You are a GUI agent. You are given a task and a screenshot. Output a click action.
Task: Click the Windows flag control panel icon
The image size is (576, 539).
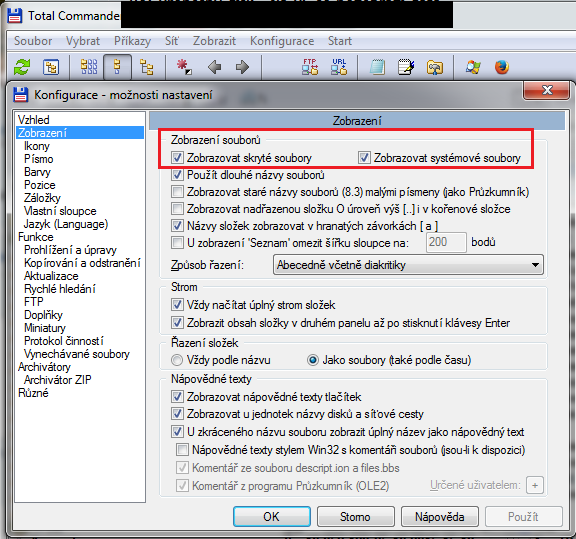click(473, 67)
